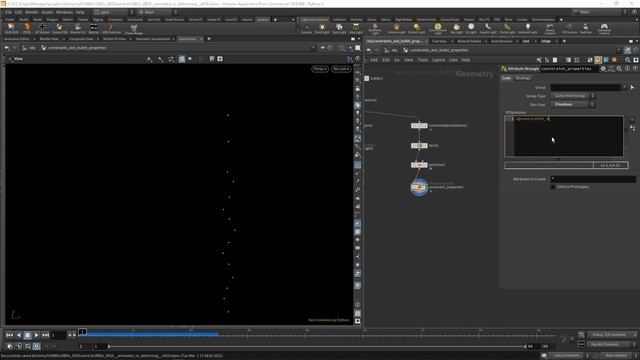Open the keys/channels dropdown near timeline
640x360 pixels.
(611, 335)
